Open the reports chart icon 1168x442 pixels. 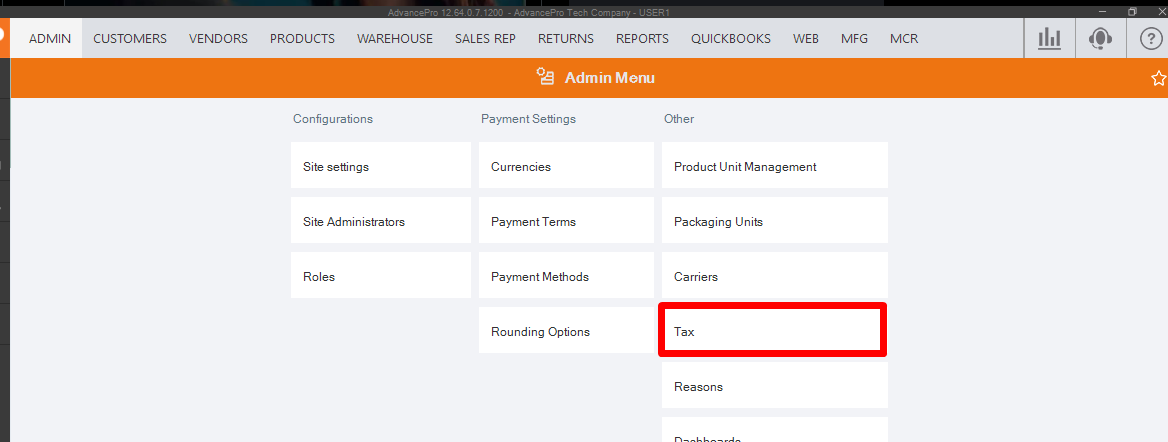pos(1049,39)
